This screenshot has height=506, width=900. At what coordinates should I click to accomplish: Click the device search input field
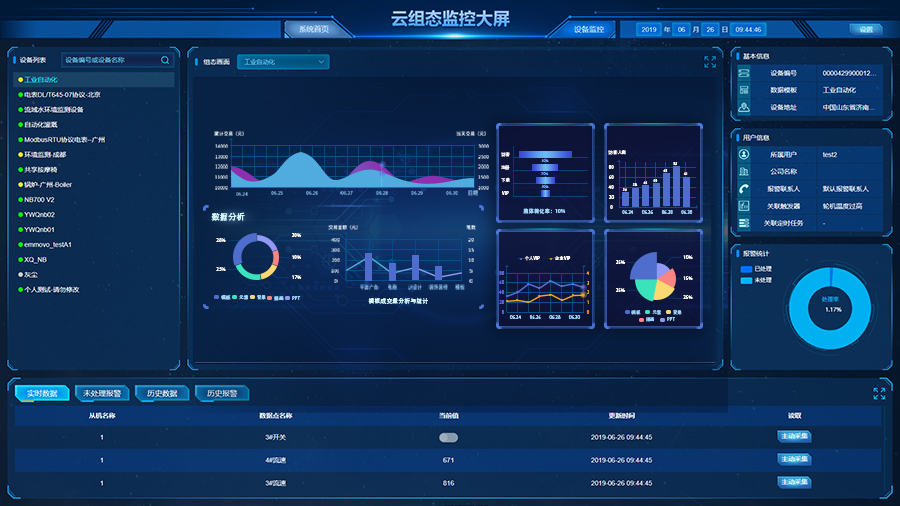click(x=110, y=60)
